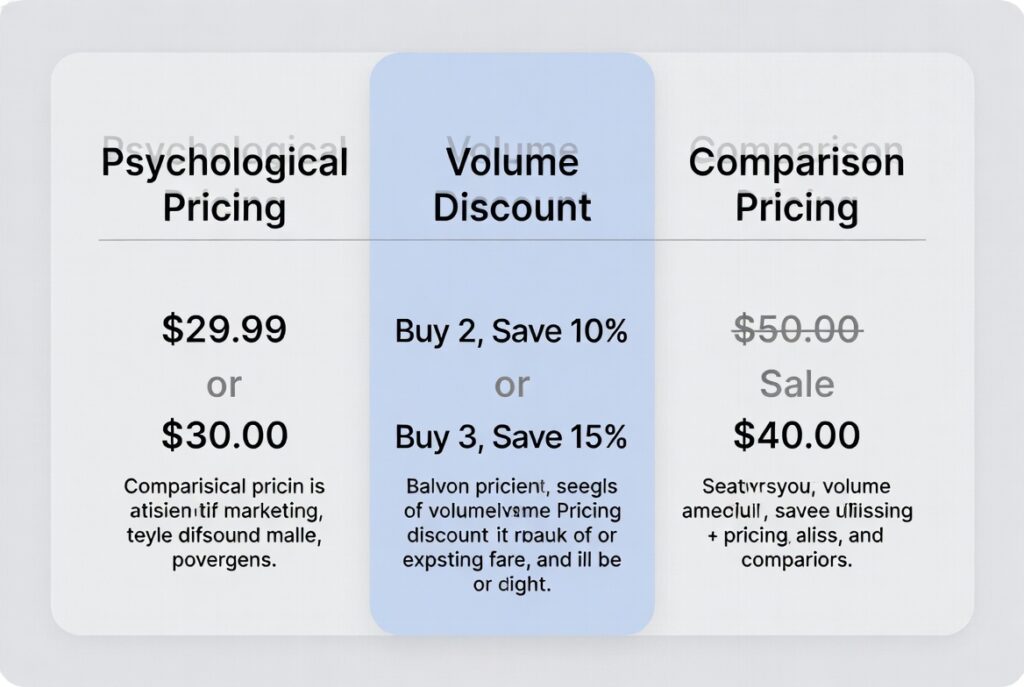This screenshot has width=1024, height=687.
Task: Click the gray Sale label
Action: click(x=797, y=383)
